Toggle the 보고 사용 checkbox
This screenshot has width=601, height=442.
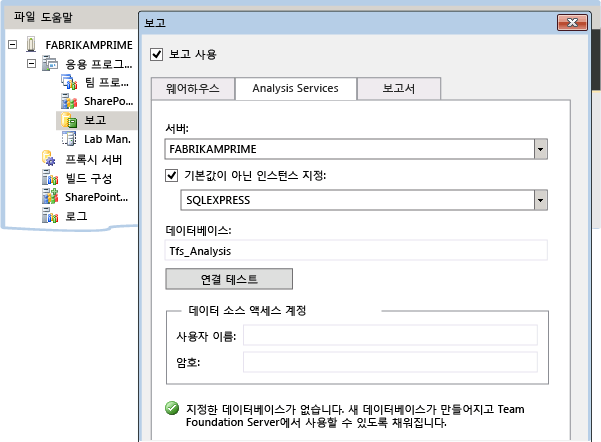click(x=156, y=54)
